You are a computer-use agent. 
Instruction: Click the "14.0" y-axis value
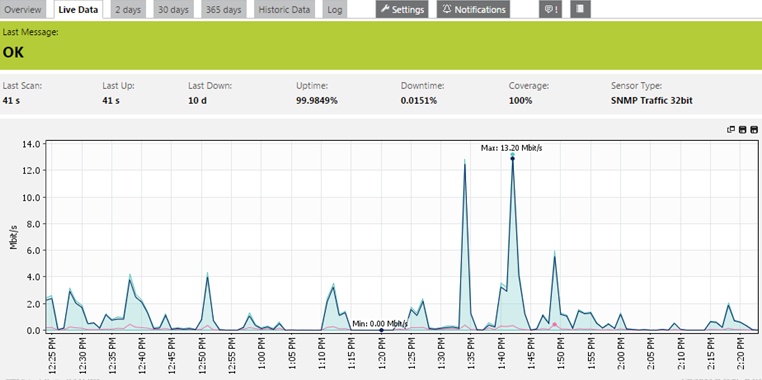(32, 144)
